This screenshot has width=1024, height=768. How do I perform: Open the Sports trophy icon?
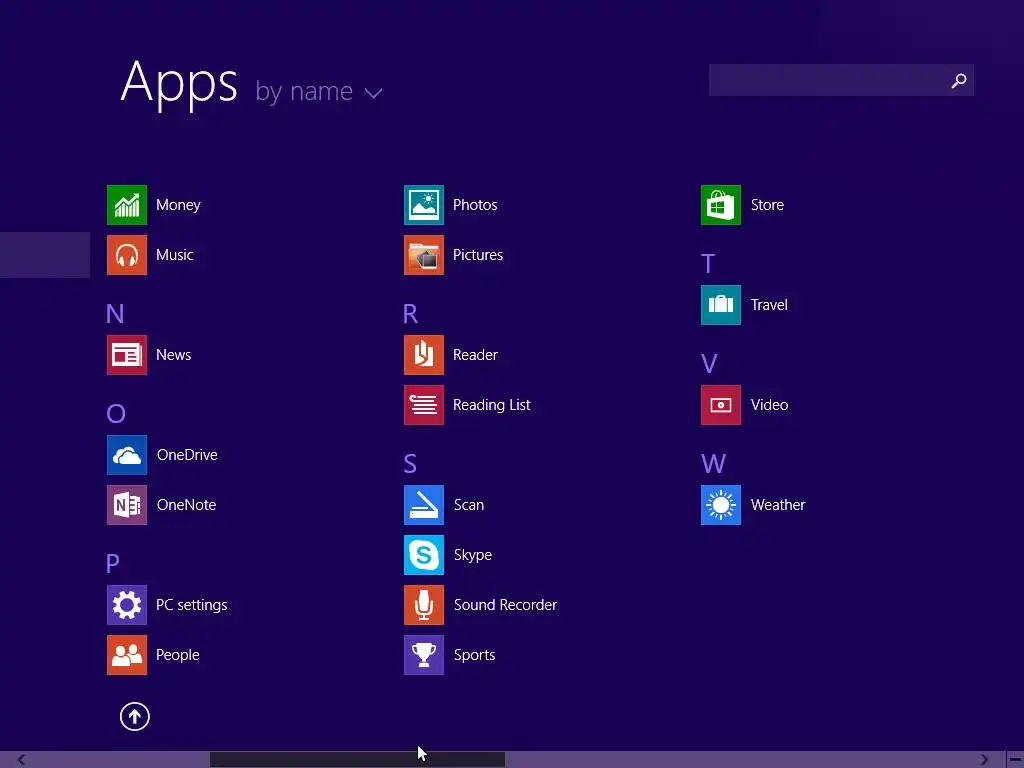pos(424,655)
